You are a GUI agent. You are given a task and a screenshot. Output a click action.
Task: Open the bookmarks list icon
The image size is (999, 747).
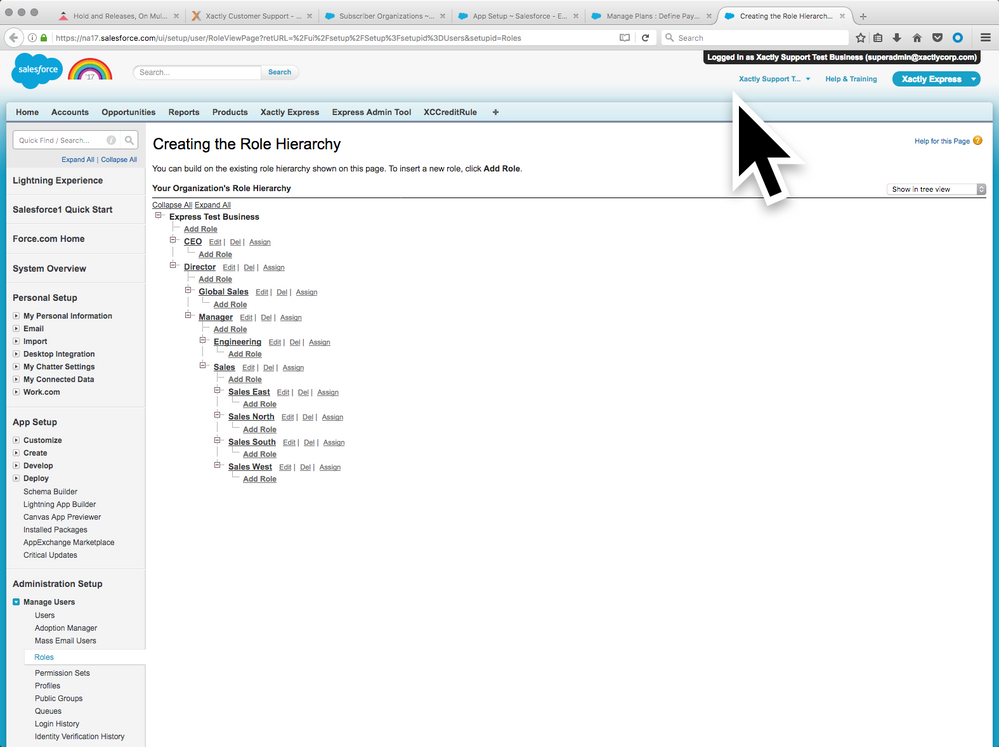coord(878,38)
